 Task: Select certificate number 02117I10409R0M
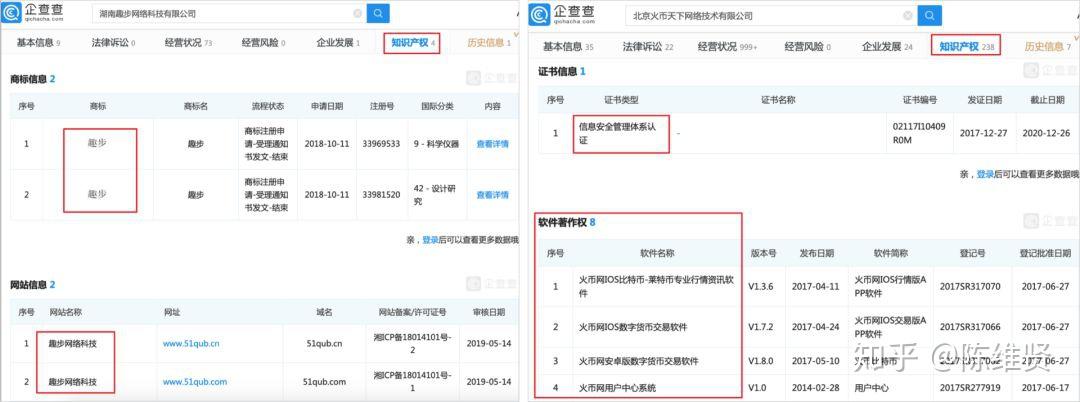coord(919,133)
